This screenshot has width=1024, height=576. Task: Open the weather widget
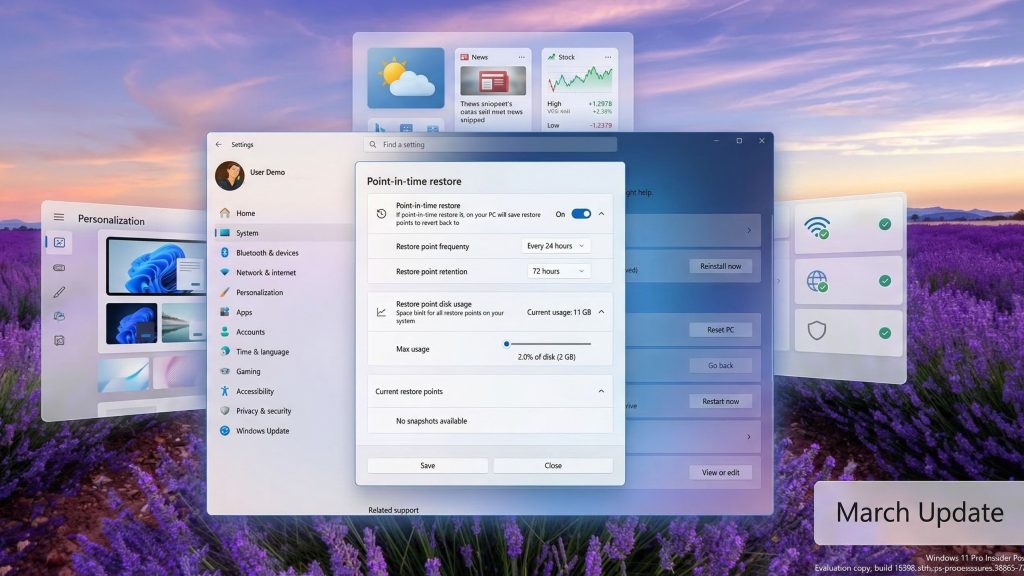[x=404, y=78]
